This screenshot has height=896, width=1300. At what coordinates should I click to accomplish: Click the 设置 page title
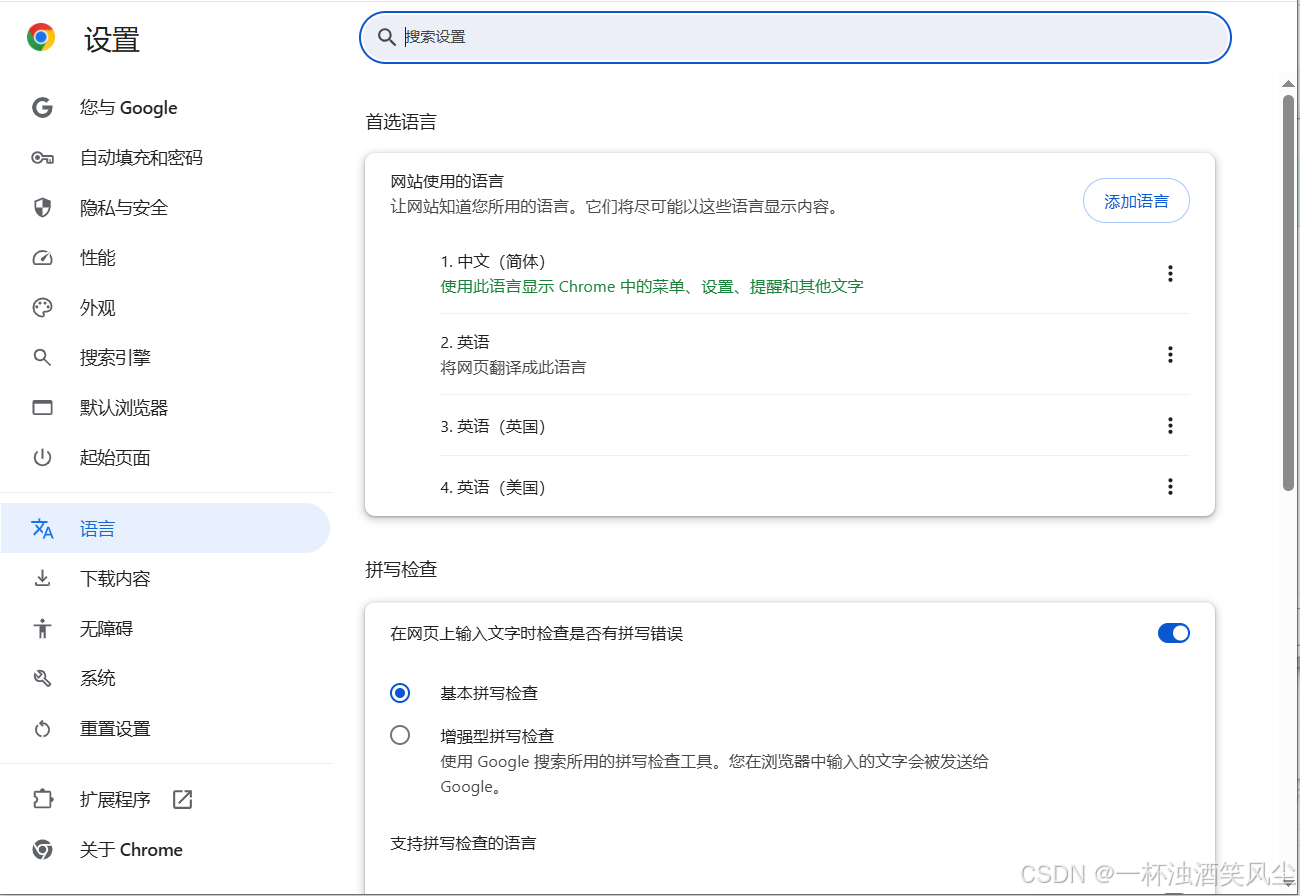pos(112,39)
